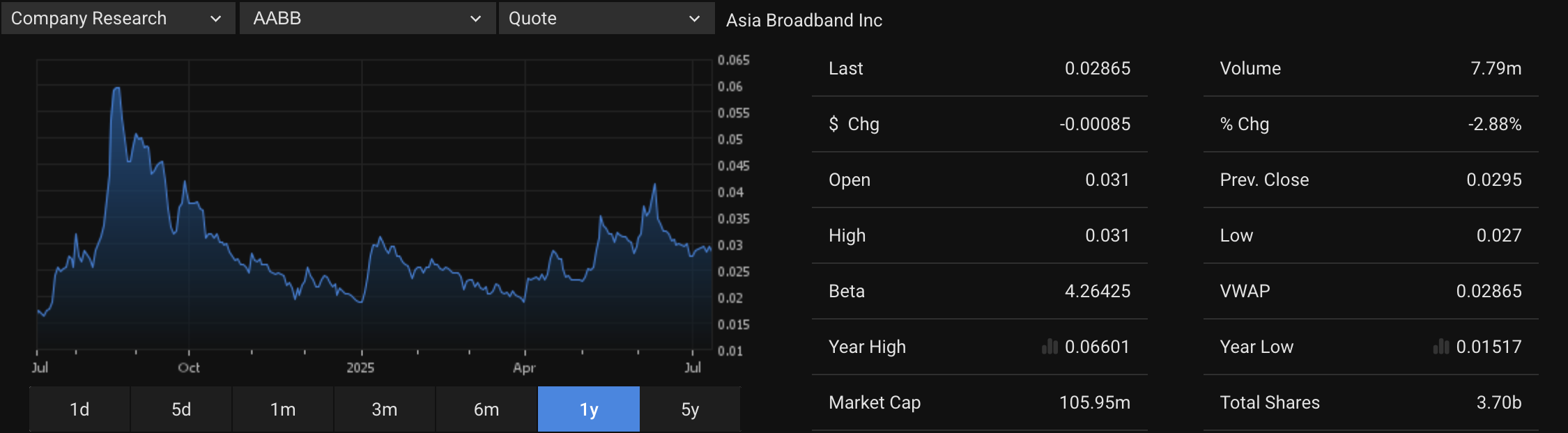Click the chart icon beside Year Low
The width and height of the screenshot is (1568, 433).
[x=1440, y=347]
